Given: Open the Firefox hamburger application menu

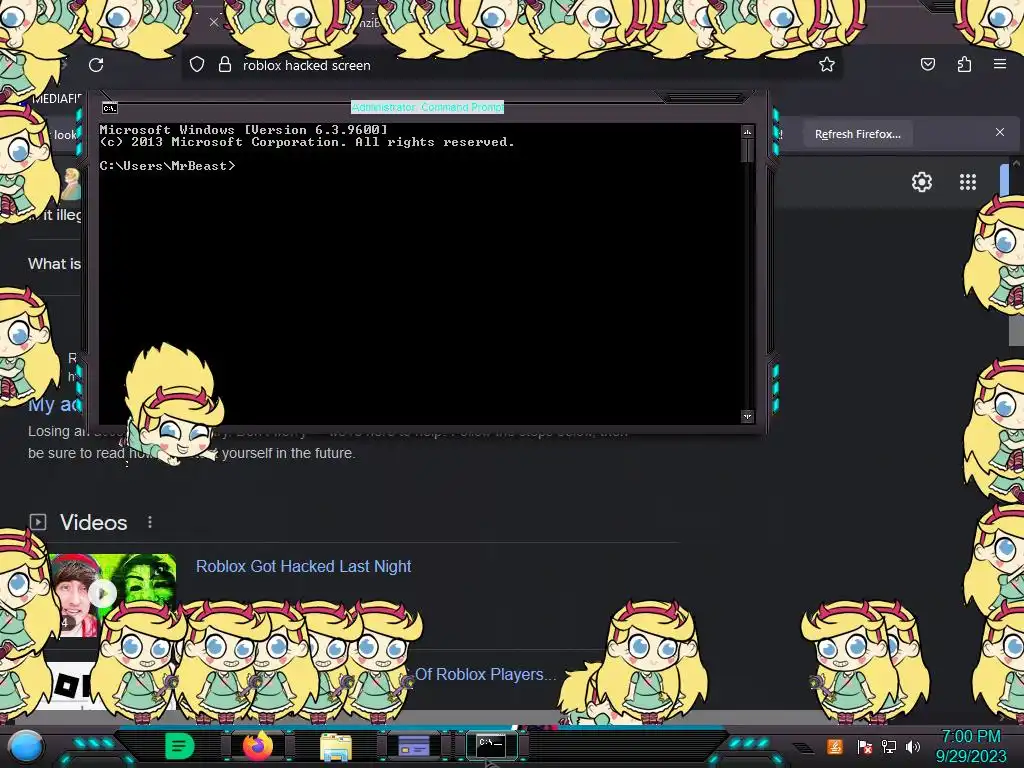Looking at the screenshot, I should pos(1000,64).
